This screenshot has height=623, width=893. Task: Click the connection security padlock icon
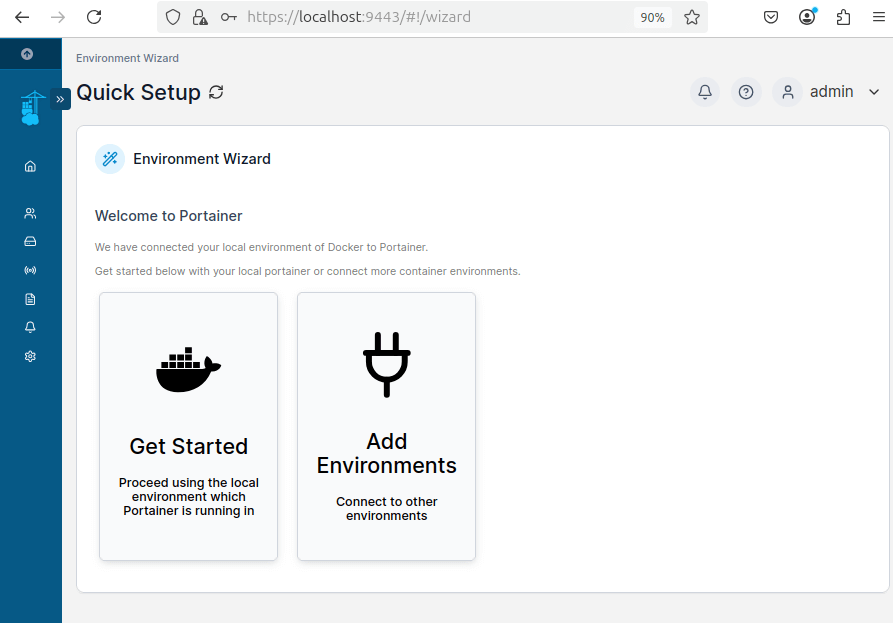[200, 17]
